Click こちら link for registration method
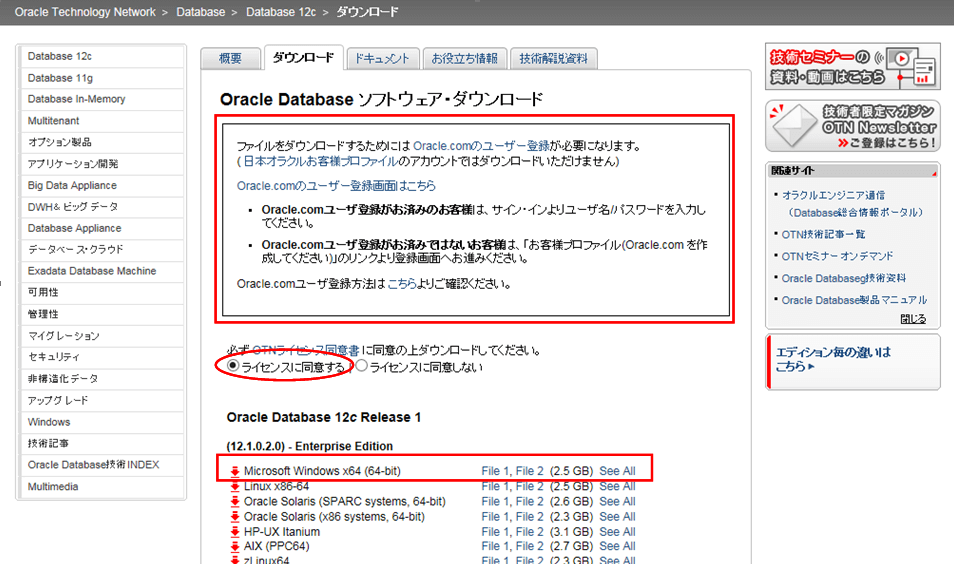Image resolution: width=954 pixels, height=564 pixels. tap(402, 284)
